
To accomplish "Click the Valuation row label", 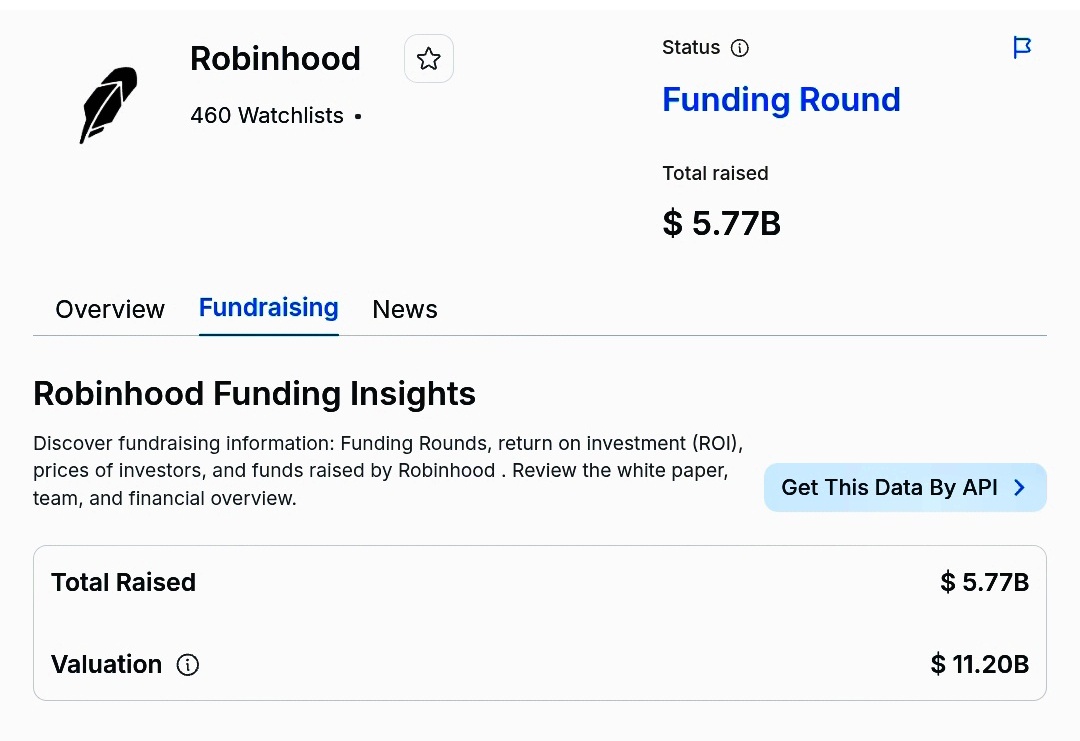I will coord(106,665).
